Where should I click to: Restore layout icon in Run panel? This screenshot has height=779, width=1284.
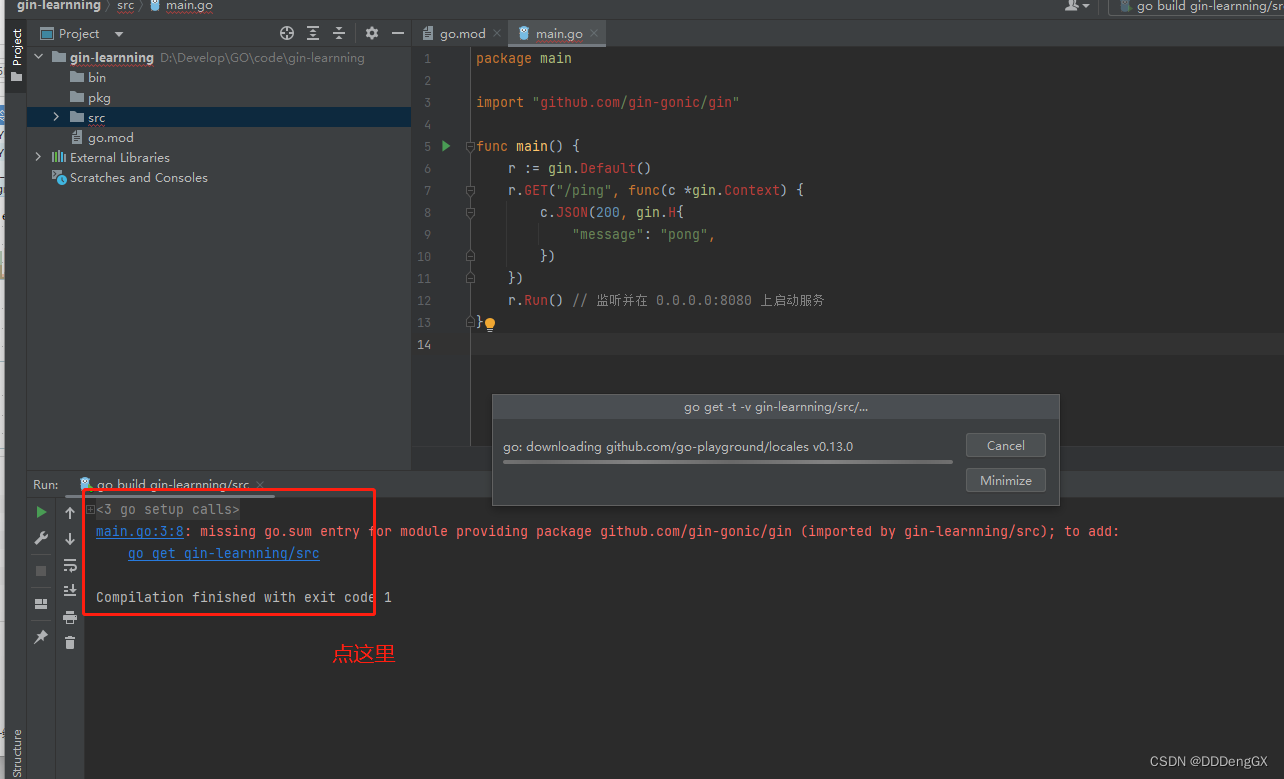[41, 604]
